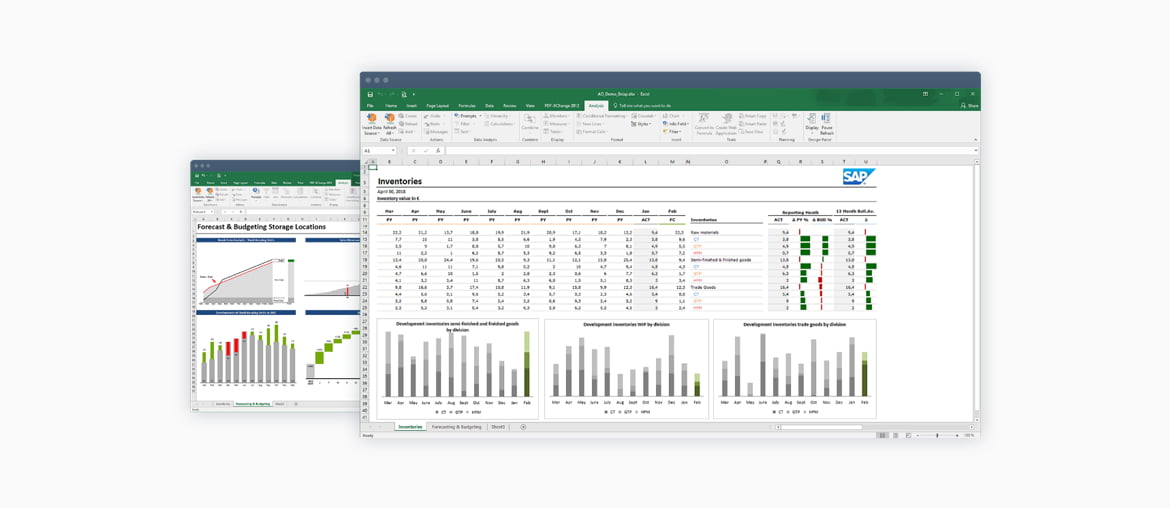Viewport: 1170px width, 508px height.
Task: Click Forecast & Budgeting Storage Locations title
Action: click(x=261, y=227)
